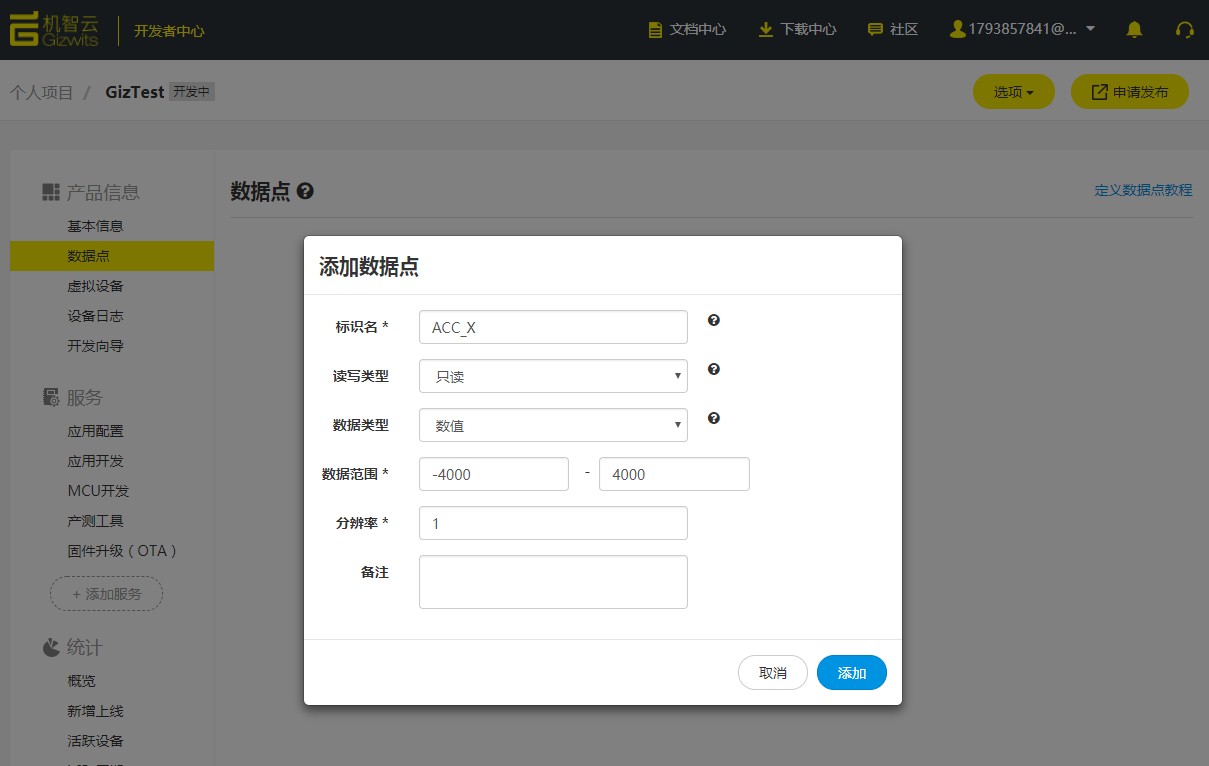Select 基本信息 in the sidebar

coord(95,226)
